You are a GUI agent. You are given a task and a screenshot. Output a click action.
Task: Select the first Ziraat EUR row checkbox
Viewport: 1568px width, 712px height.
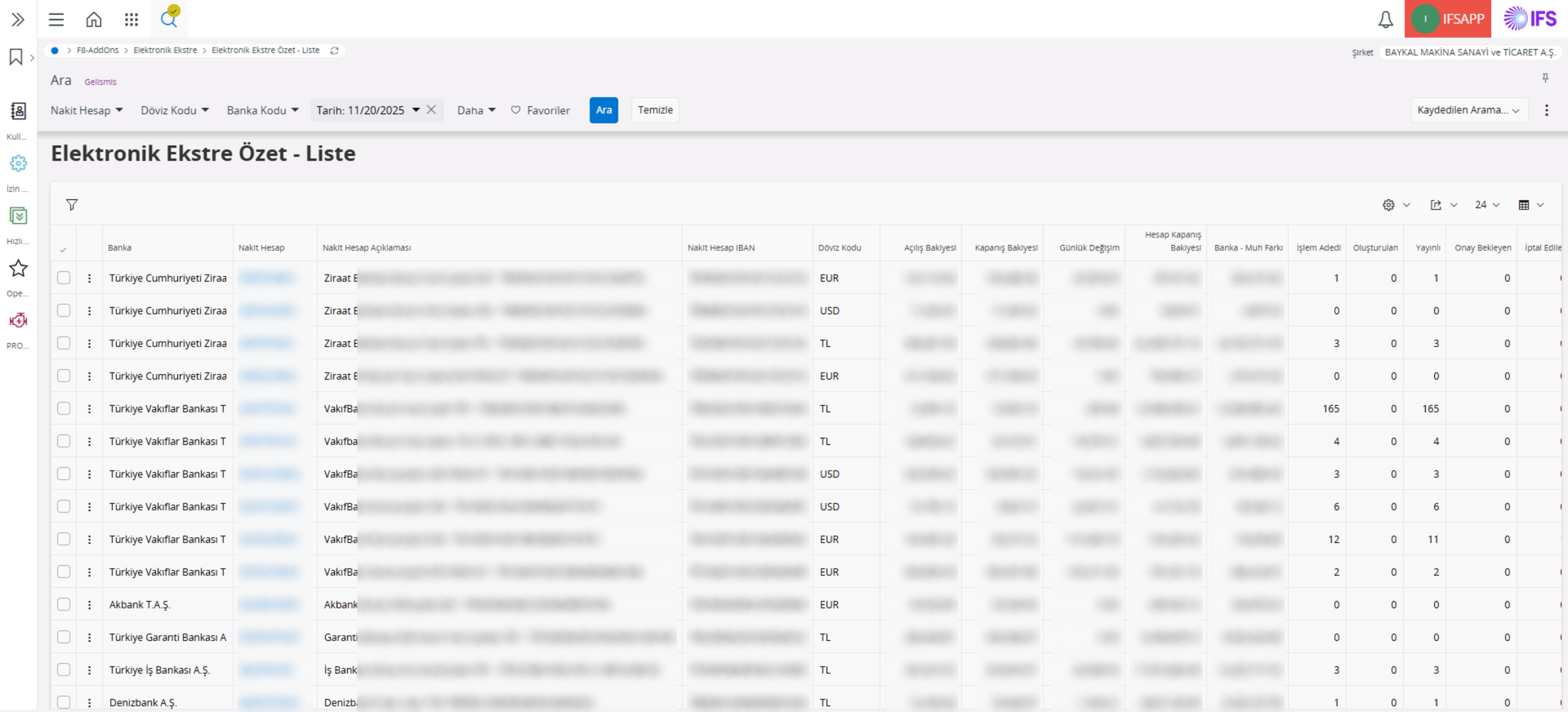pyautogui.click(x=64, y=278)
